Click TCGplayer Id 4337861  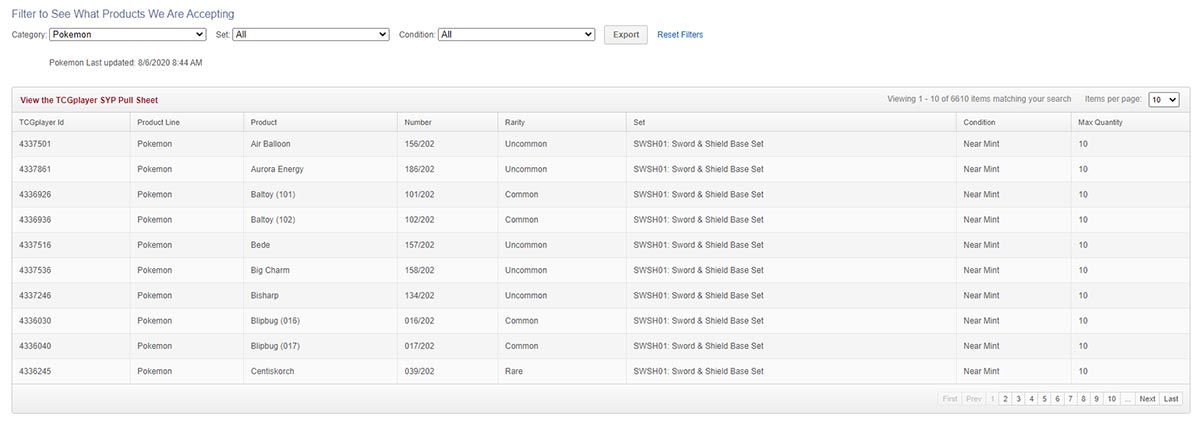pyautogui.click(x=35, y=169)
